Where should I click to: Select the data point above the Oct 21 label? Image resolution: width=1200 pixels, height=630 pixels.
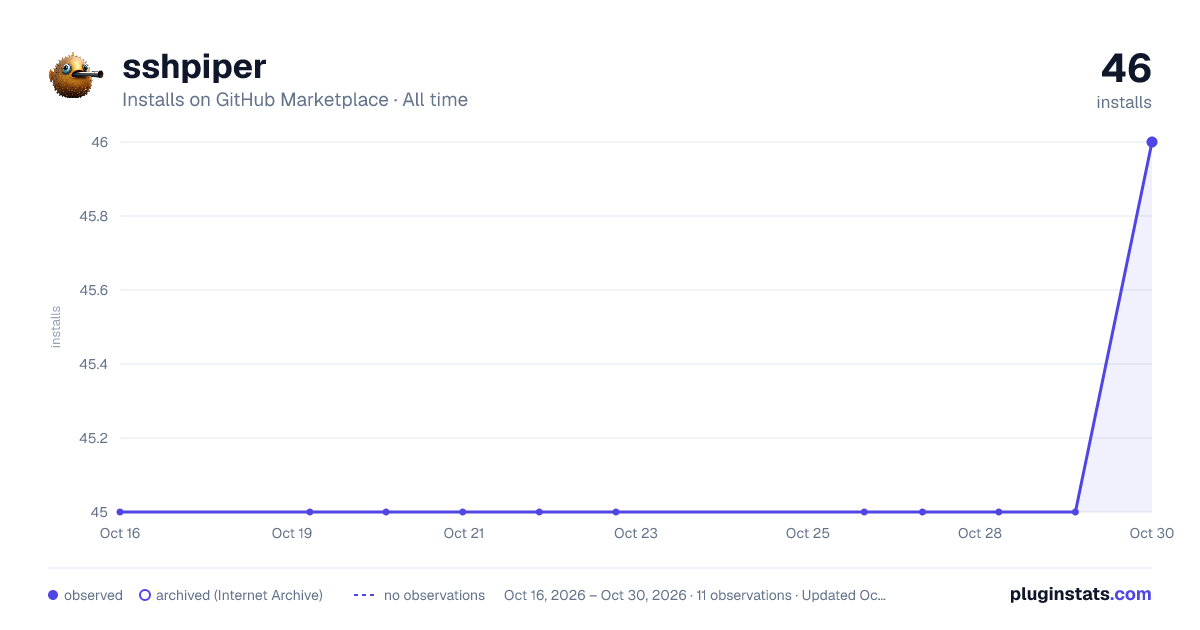[x=462, y=512]
